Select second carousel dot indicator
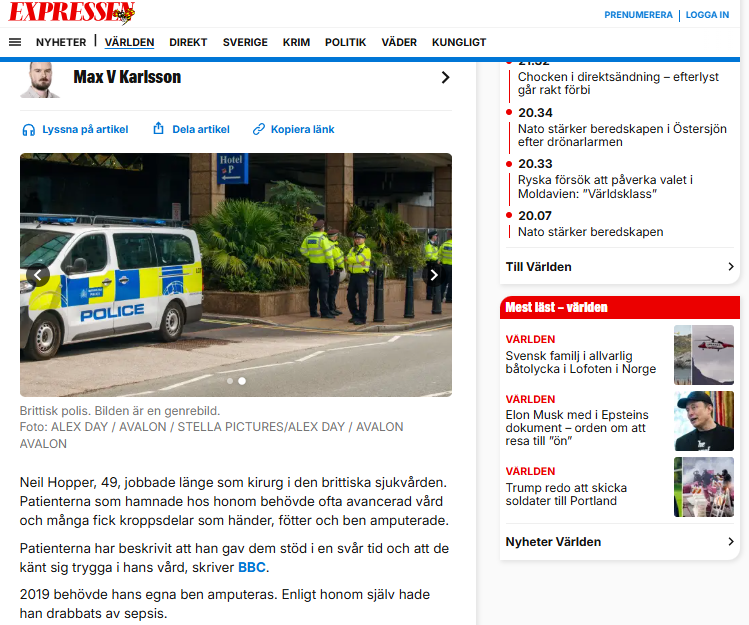The height and width of the screenshot is (625, 749). tap(242, 381)
